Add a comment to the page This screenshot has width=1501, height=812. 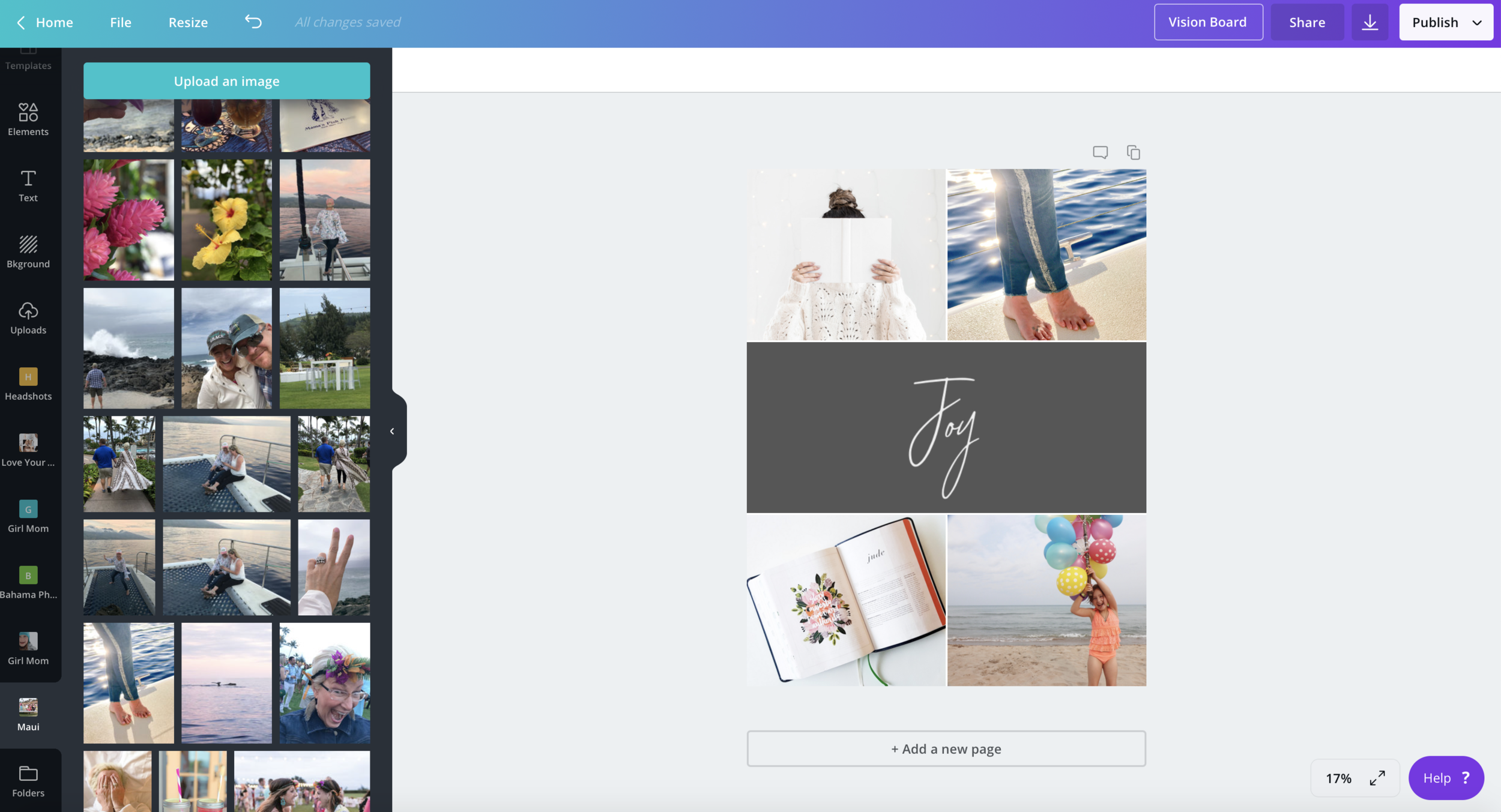(1100, 152)
